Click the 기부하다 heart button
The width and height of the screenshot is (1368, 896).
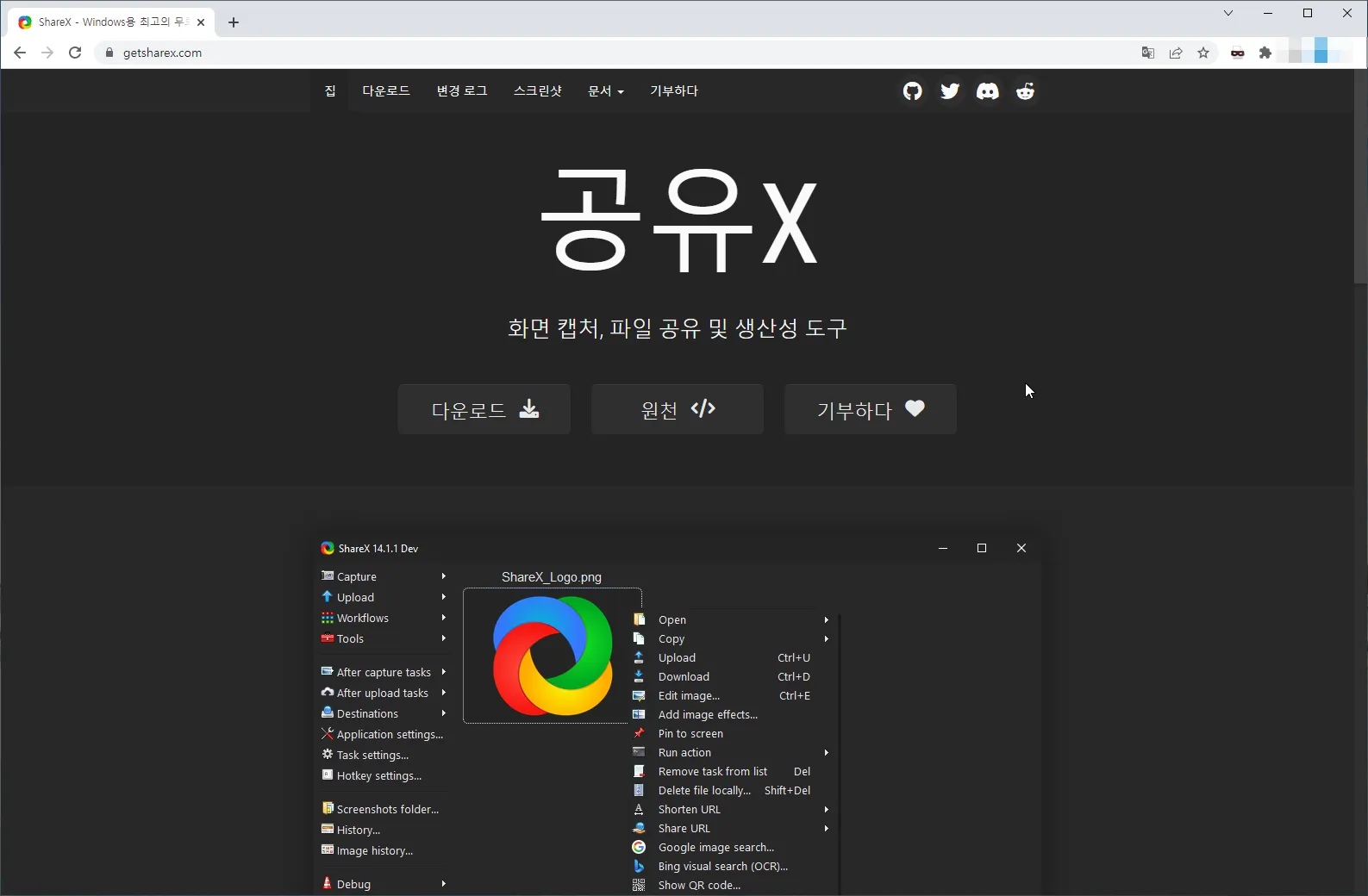871,409
